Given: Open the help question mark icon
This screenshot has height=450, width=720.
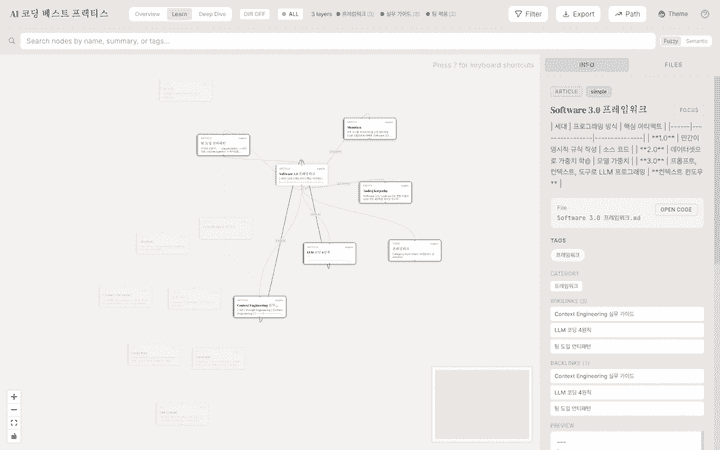Looking at the screenshot, I should point(705,14).
